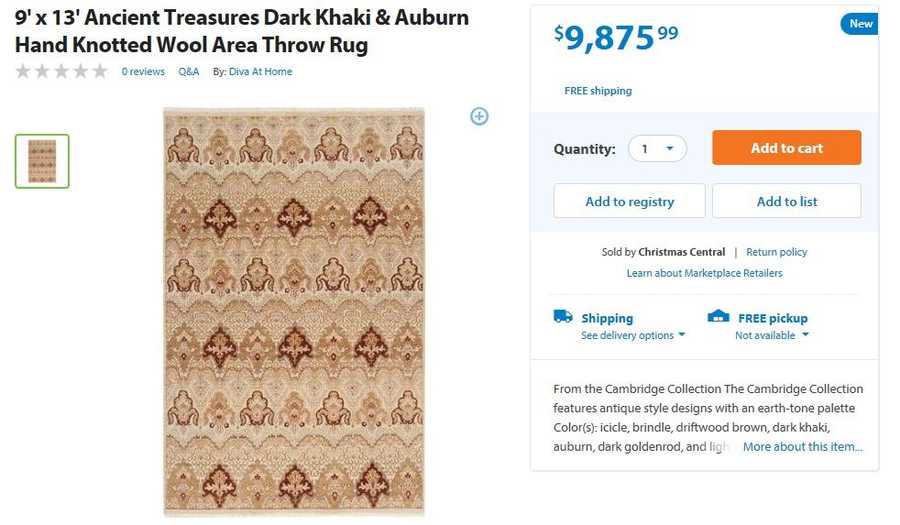Expand the Not available pickup dropdown
Viewport: 900px width, 525px height.
pos(771,336)
